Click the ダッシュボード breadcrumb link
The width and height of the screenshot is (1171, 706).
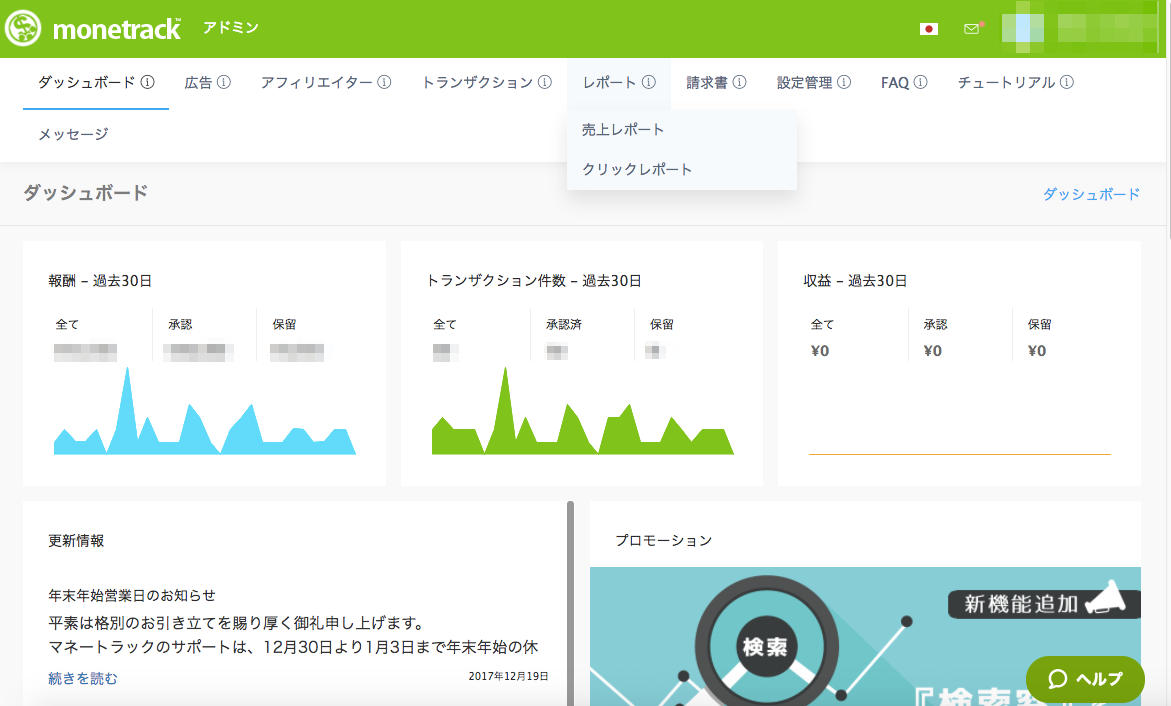point(1091,195)
